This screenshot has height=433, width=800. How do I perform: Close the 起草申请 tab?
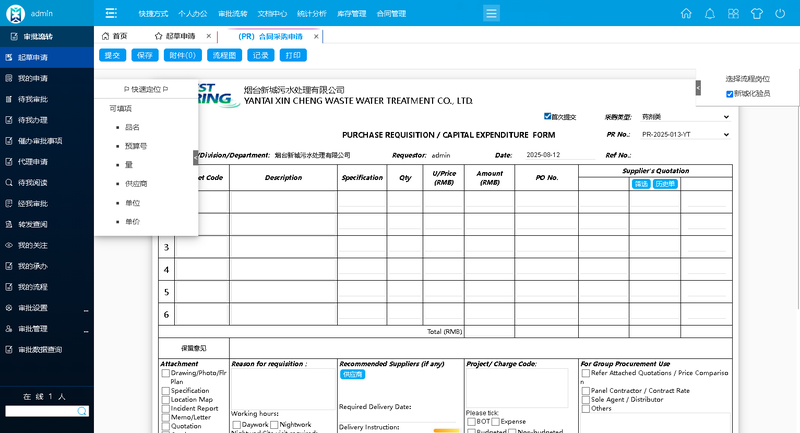point(209,36)
